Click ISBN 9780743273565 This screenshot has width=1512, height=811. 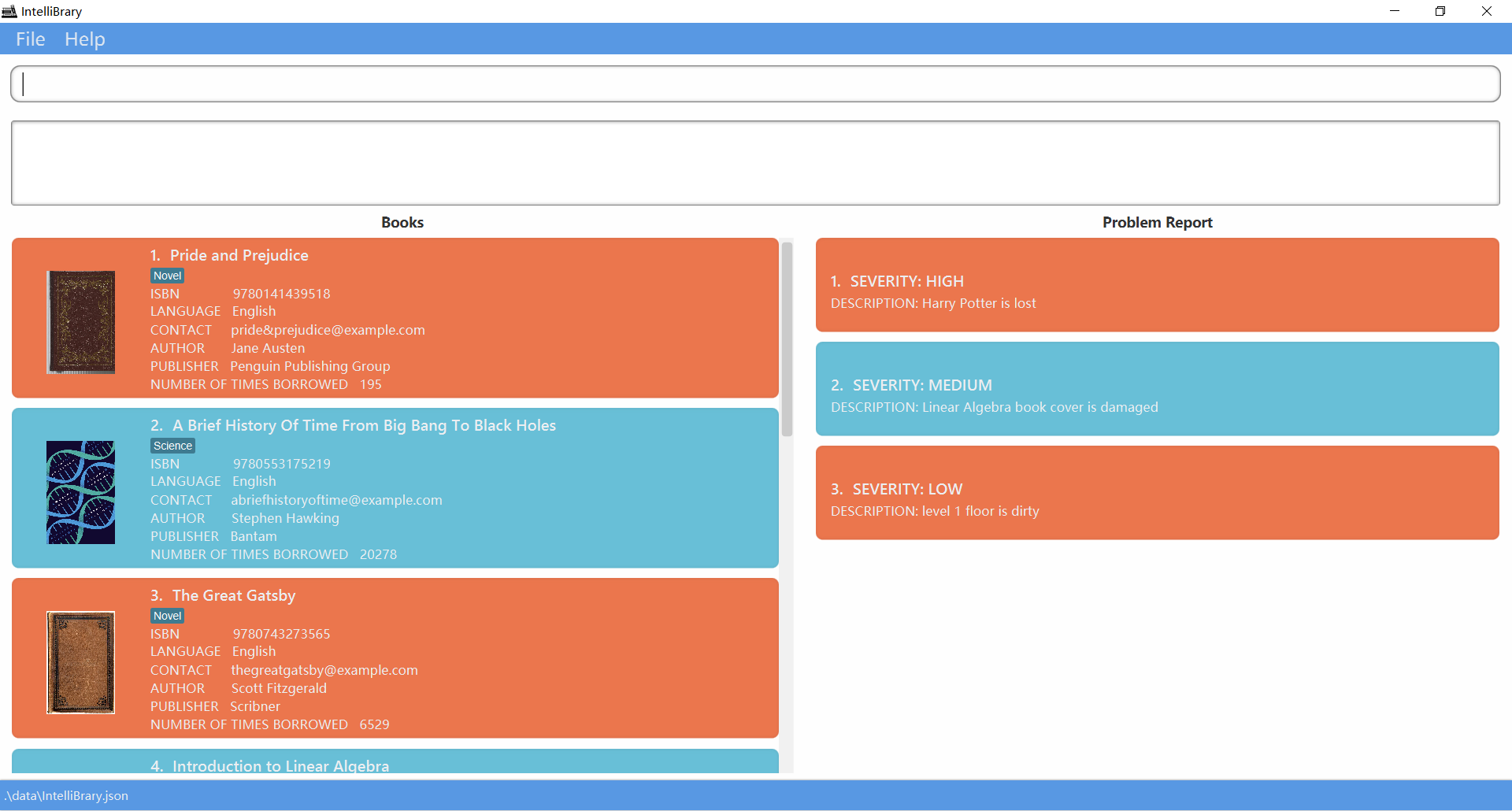click(281, 634)
